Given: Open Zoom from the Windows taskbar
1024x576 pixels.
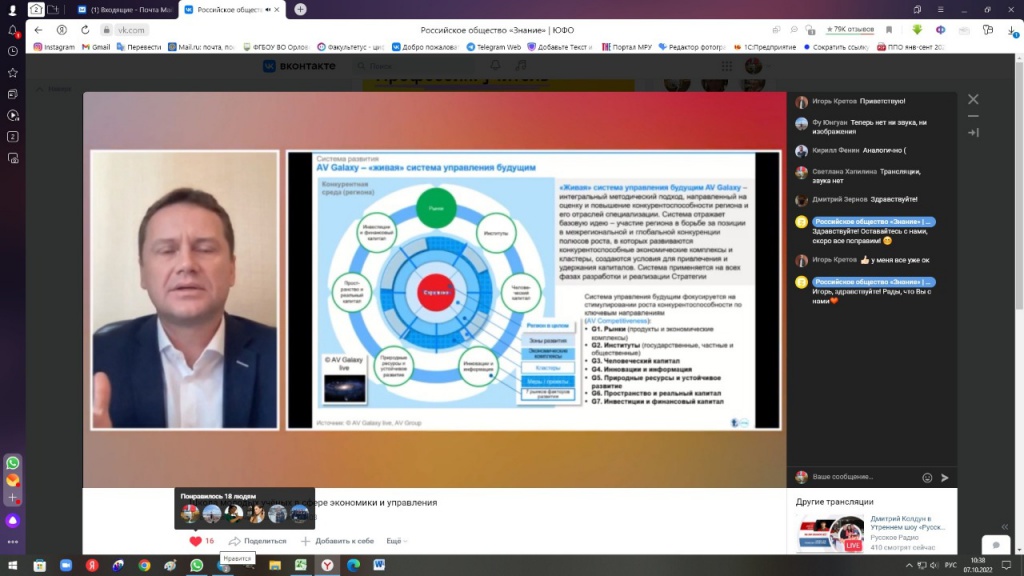Looking at the screenshot, I should pyautogui.click(x=66, y=565).
